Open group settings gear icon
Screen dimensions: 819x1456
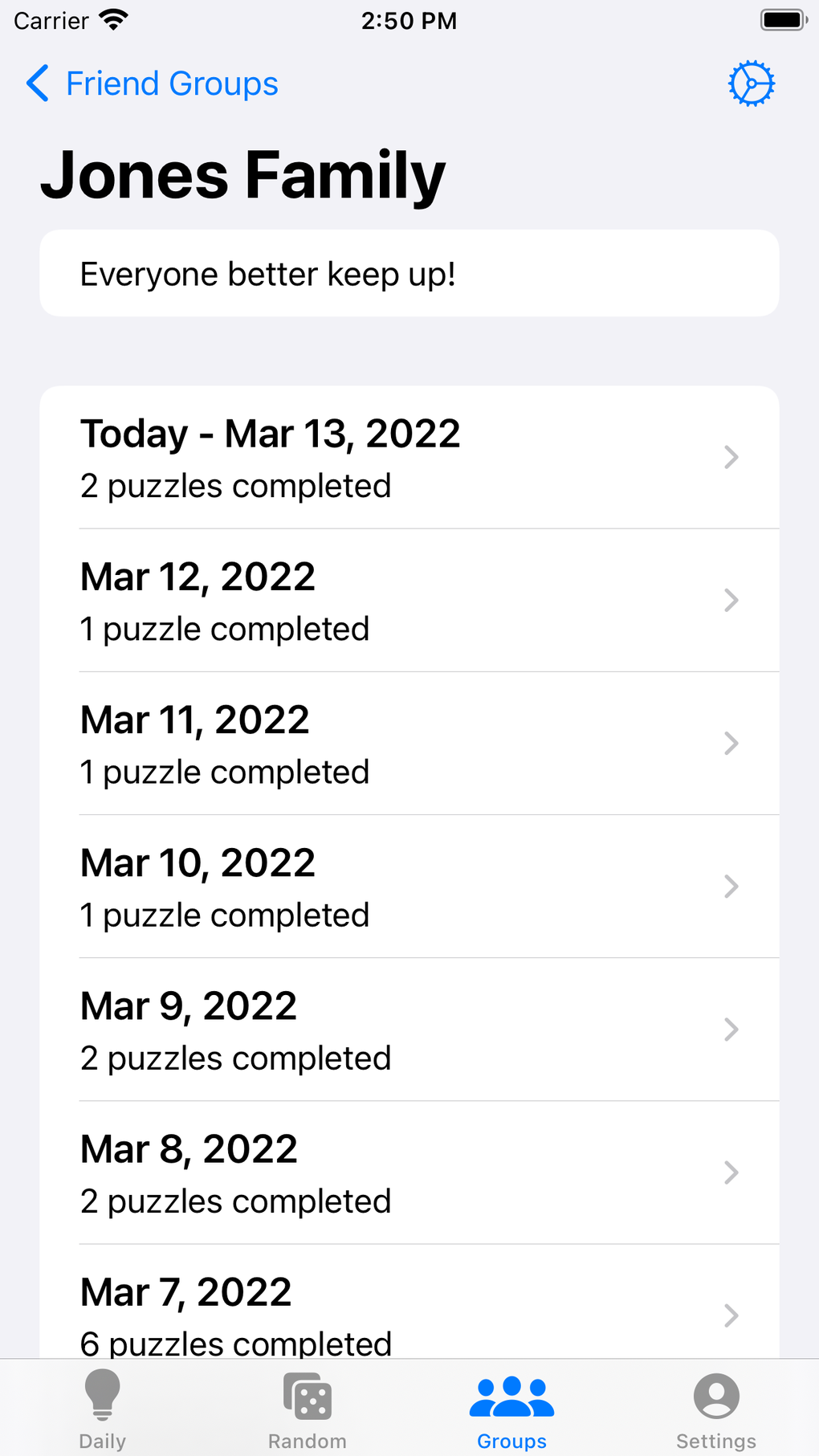point(752,84)
